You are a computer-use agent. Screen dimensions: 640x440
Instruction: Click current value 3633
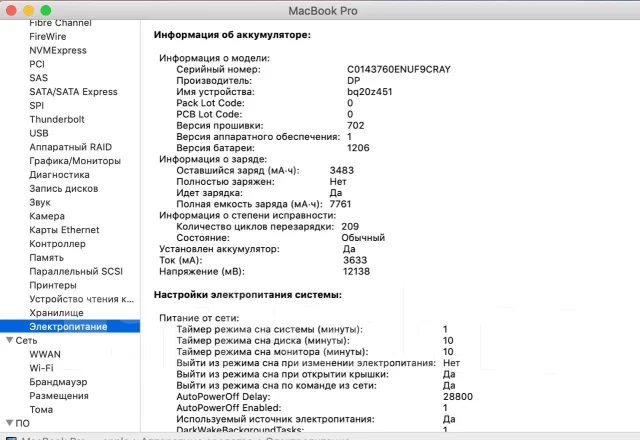(355, 260)
